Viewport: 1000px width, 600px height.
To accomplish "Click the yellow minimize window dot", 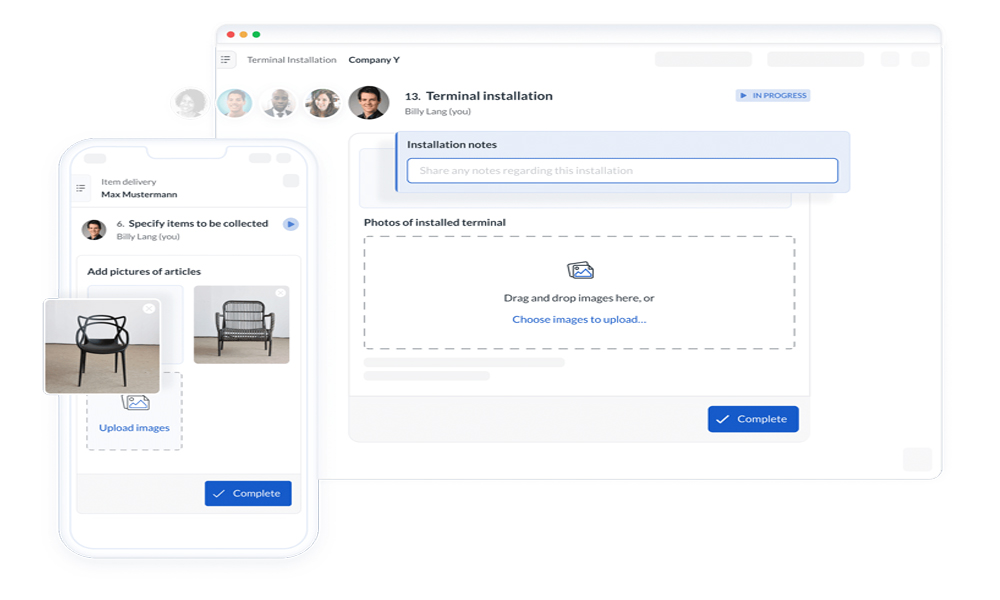I will pyautogui.click(x=244, y=34).
